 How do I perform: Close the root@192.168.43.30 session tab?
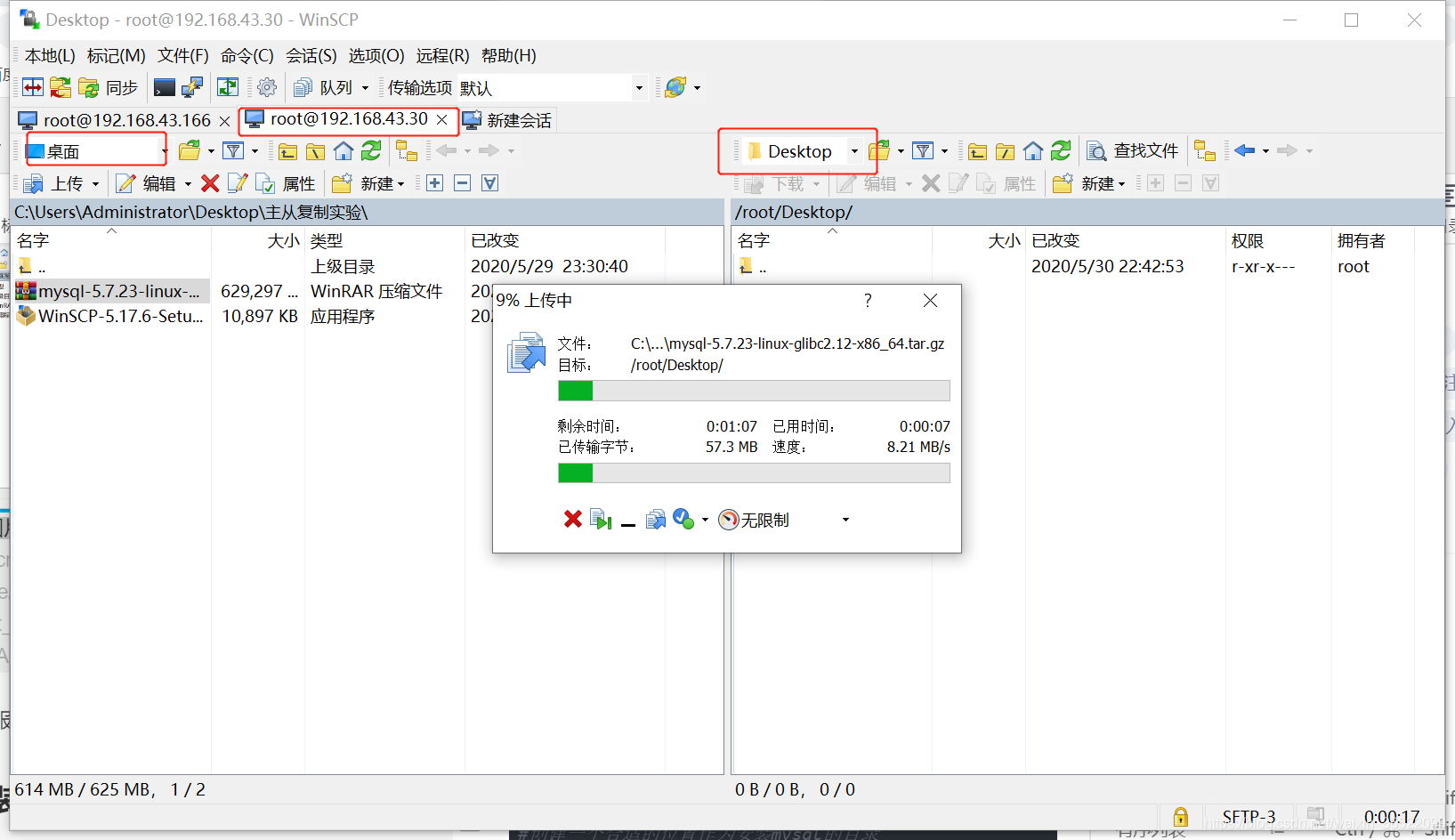tap(441, 119)
